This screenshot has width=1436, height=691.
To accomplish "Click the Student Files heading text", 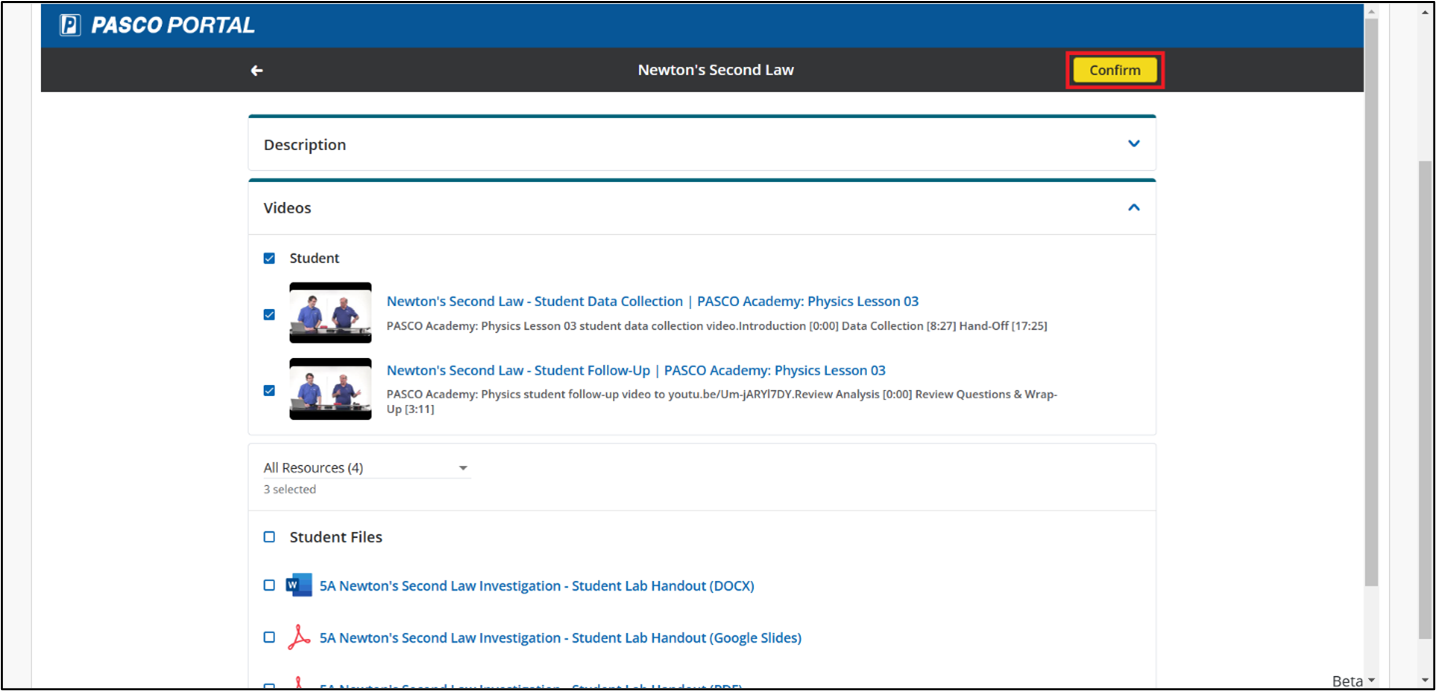I will pyautogui.click(x=336, y=537).
